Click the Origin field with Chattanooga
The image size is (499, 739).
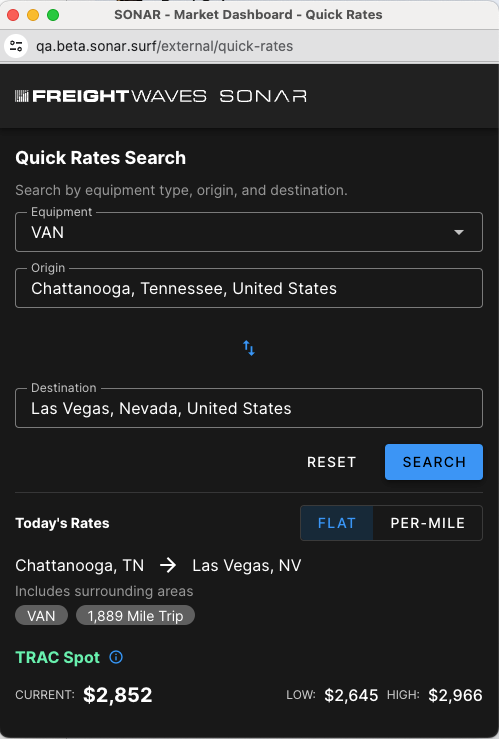(x=249, y=288)
